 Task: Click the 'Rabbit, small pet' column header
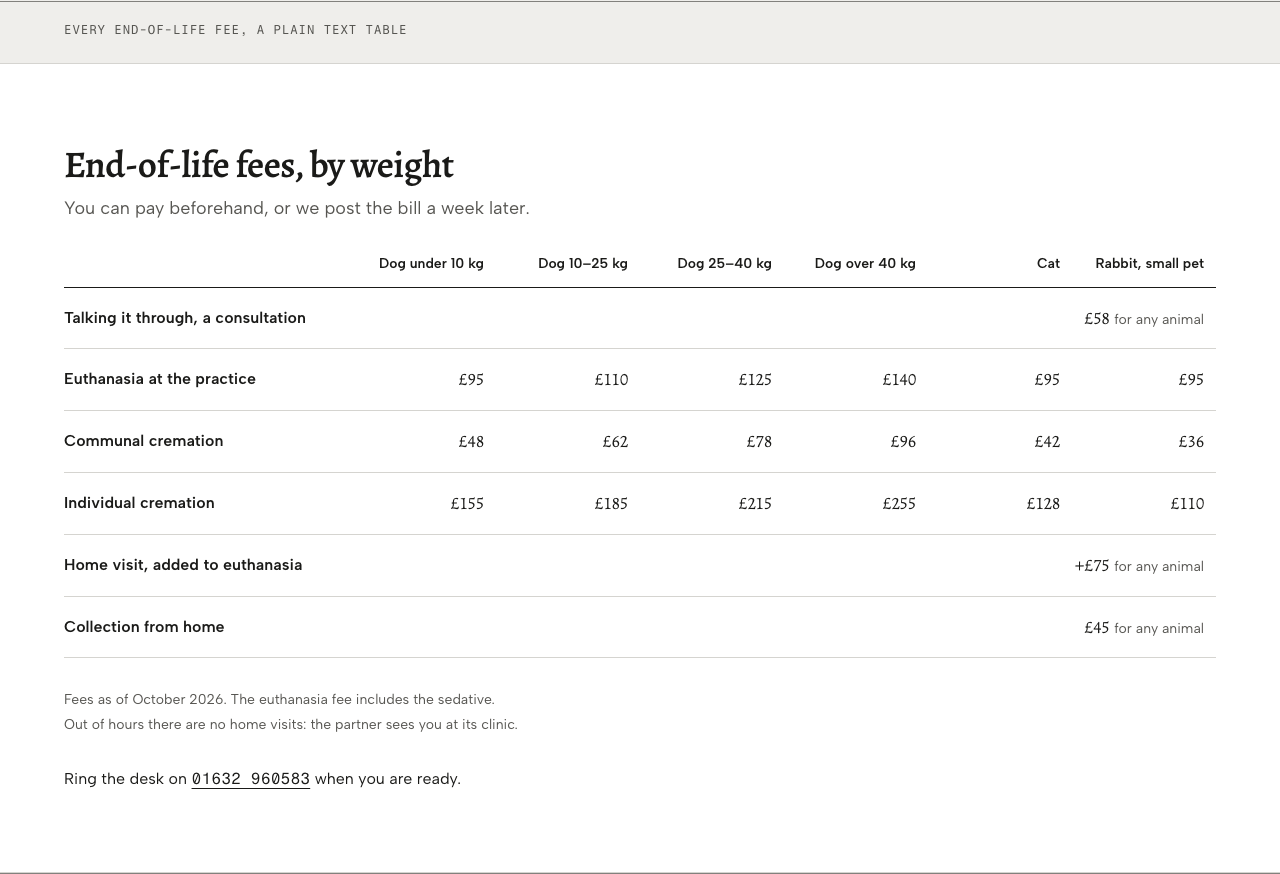[x=1149, y=264]
